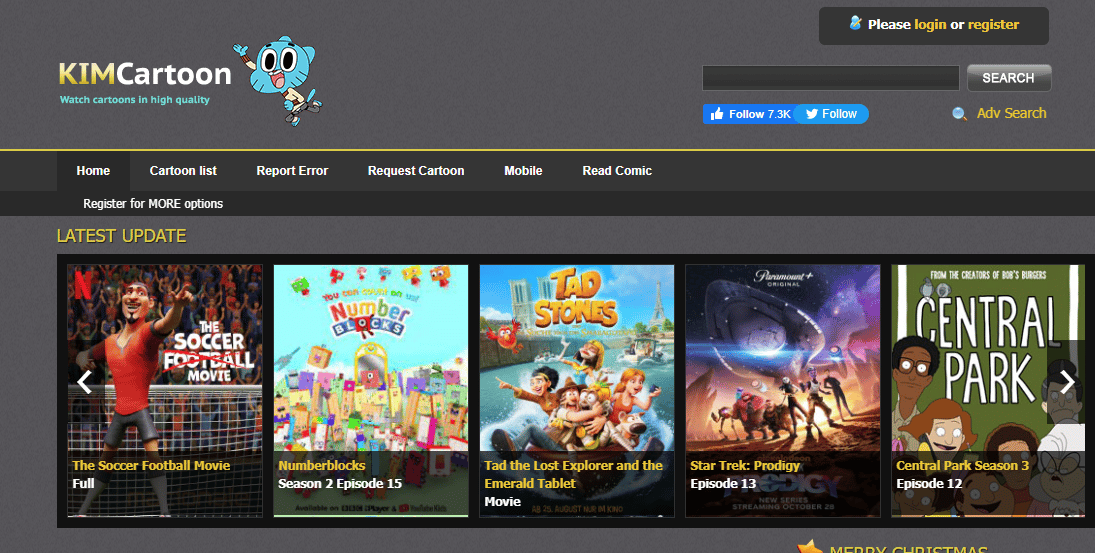Screen dimensions: 1095x553
Task: Go to previous slide with left arrow
Action: tap(84, 382)
